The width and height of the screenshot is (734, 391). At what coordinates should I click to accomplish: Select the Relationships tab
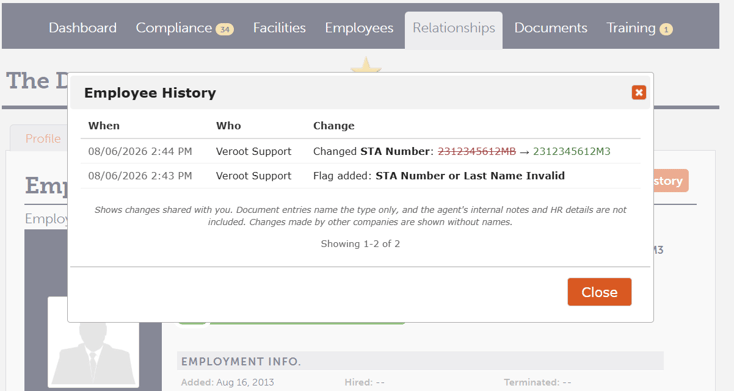(454, 29)
